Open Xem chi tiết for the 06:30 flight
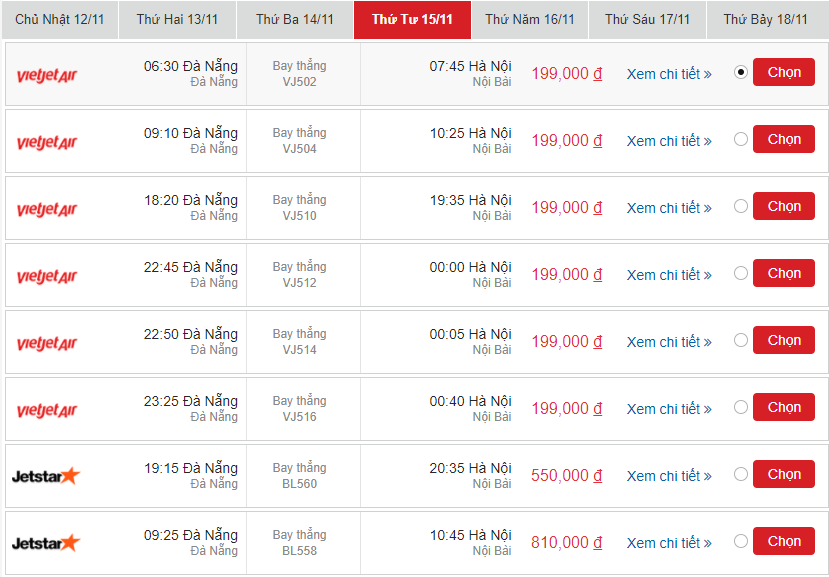 tap(669, 74)
